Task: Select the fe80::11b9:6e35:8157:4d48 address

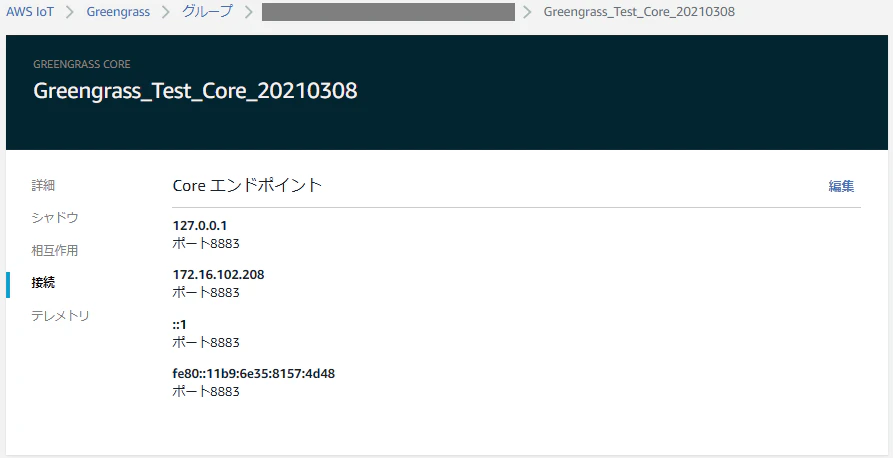Action: pos(253,374)
